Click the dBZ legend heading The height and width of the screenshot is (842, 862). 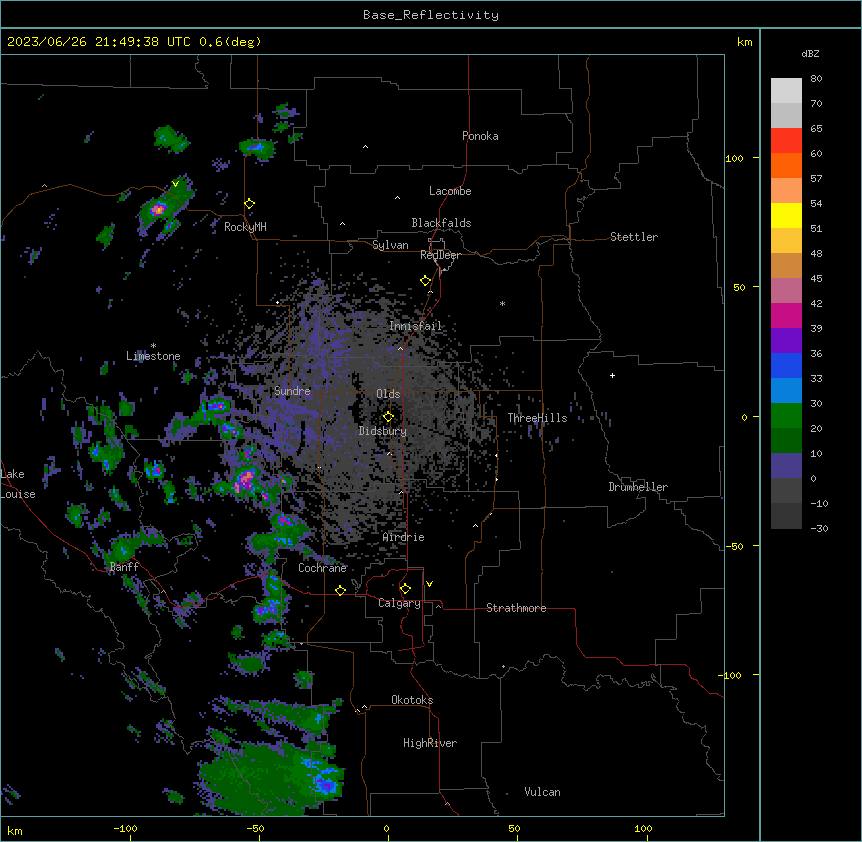810,53
